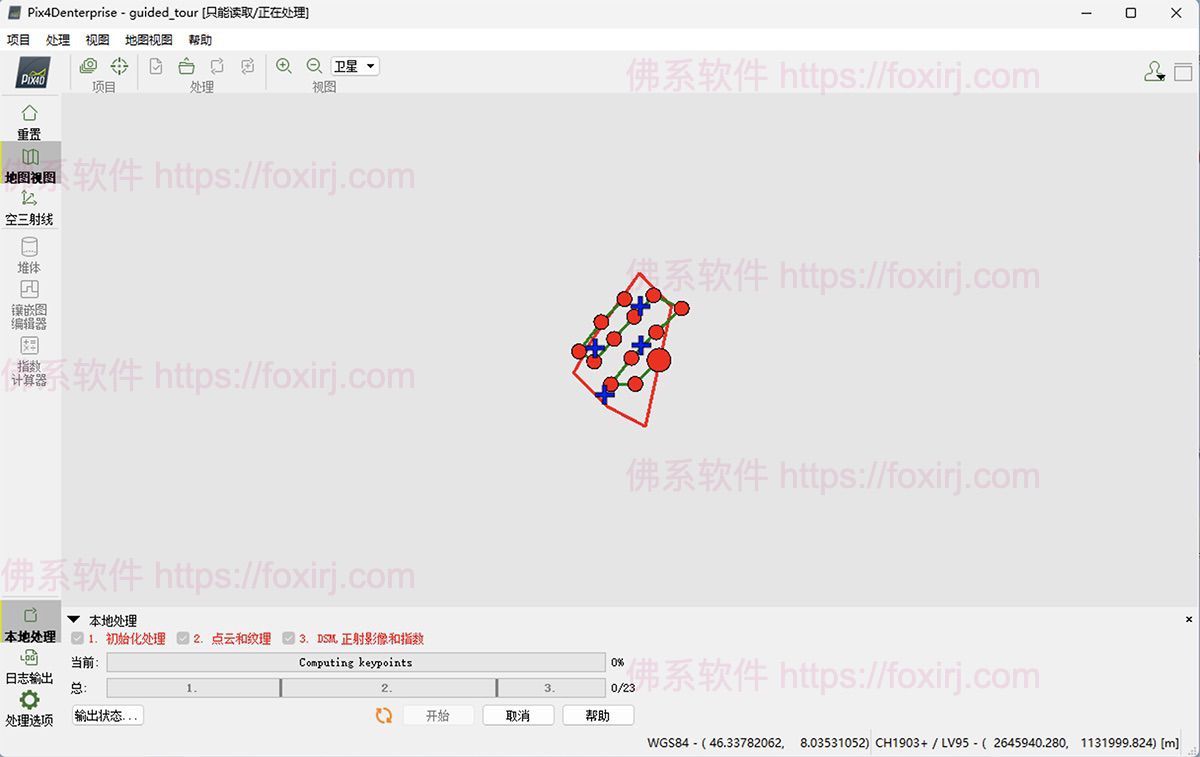
Task: Switch to 地图视图 map view in sidebar
Action: pyautogui.click(x=30, y=165)
